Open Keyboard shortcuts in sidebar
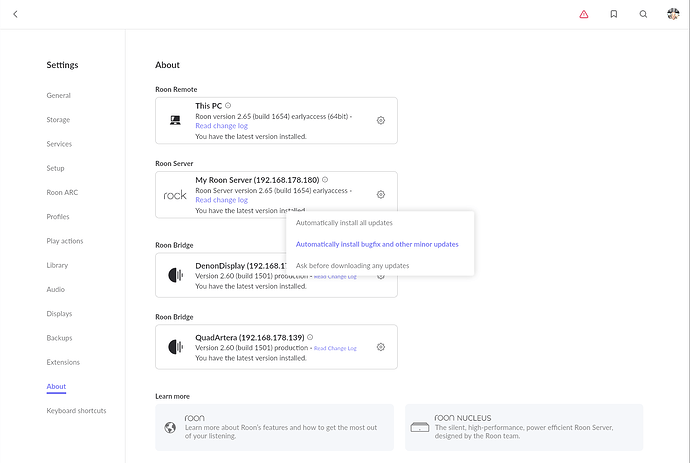Screen dimensions: 690x463 coord(76,411)
